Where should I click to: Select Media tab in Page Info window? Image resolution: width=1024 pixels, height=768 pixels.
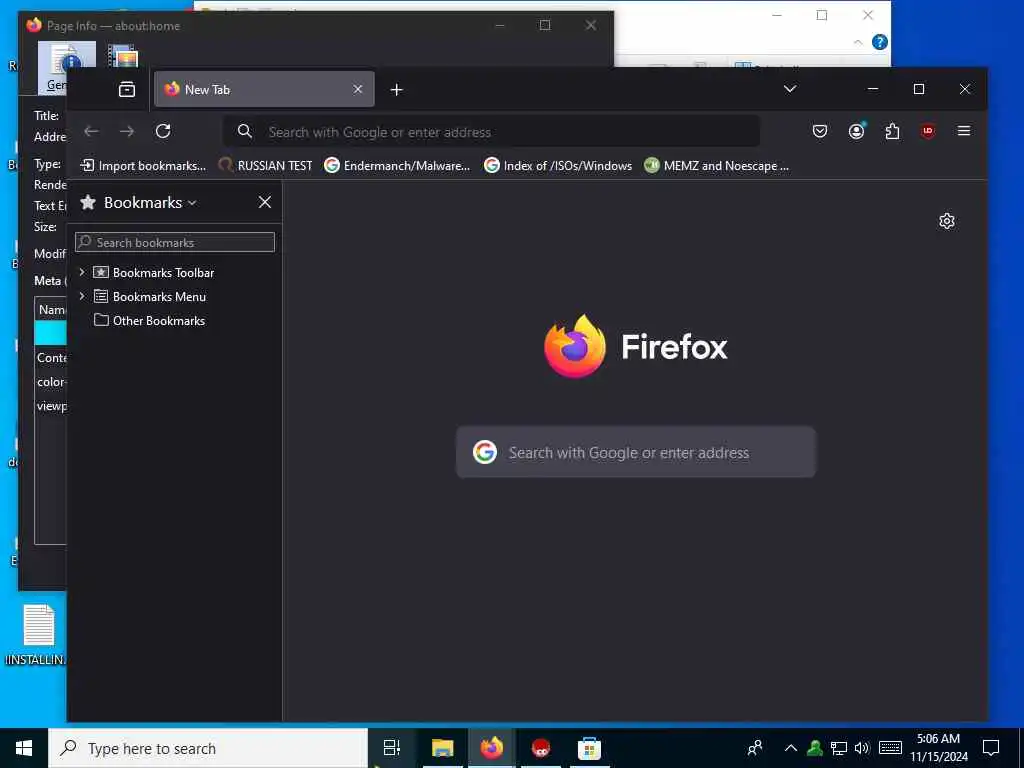(123, 56)
